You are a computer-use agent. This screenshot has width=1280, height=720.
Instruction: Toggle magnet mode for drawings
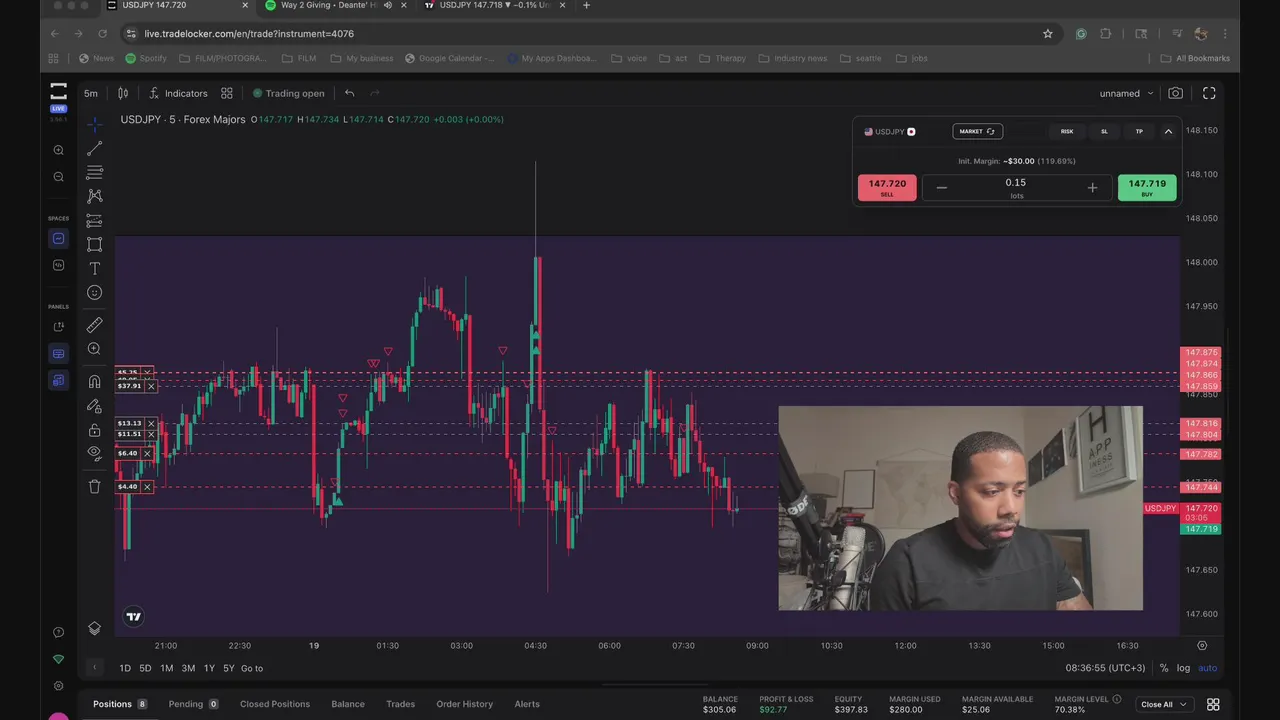(x=94, y=381)
